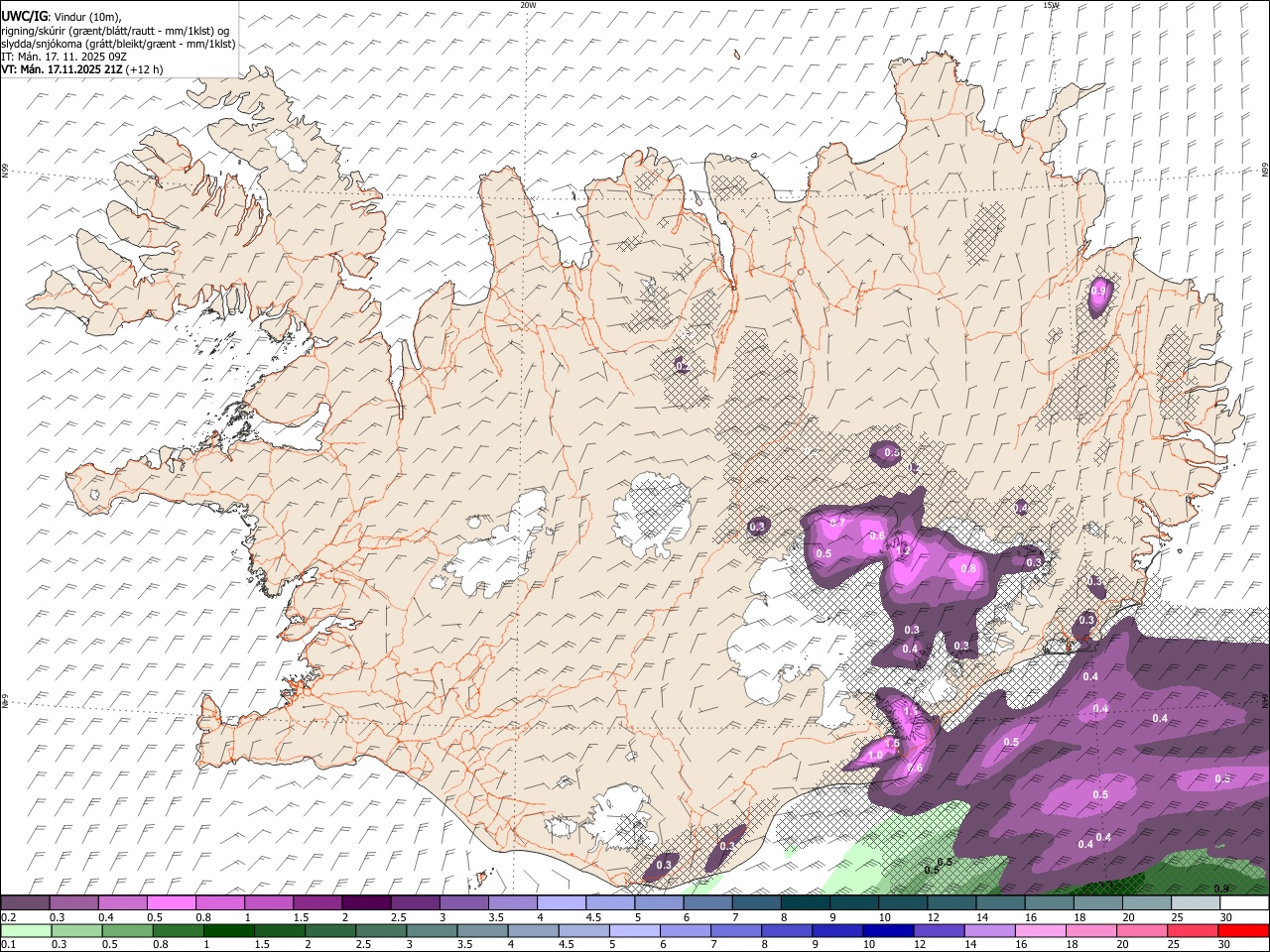Click the '0.1' label under the lower legend row

click(x=7, y=945)
